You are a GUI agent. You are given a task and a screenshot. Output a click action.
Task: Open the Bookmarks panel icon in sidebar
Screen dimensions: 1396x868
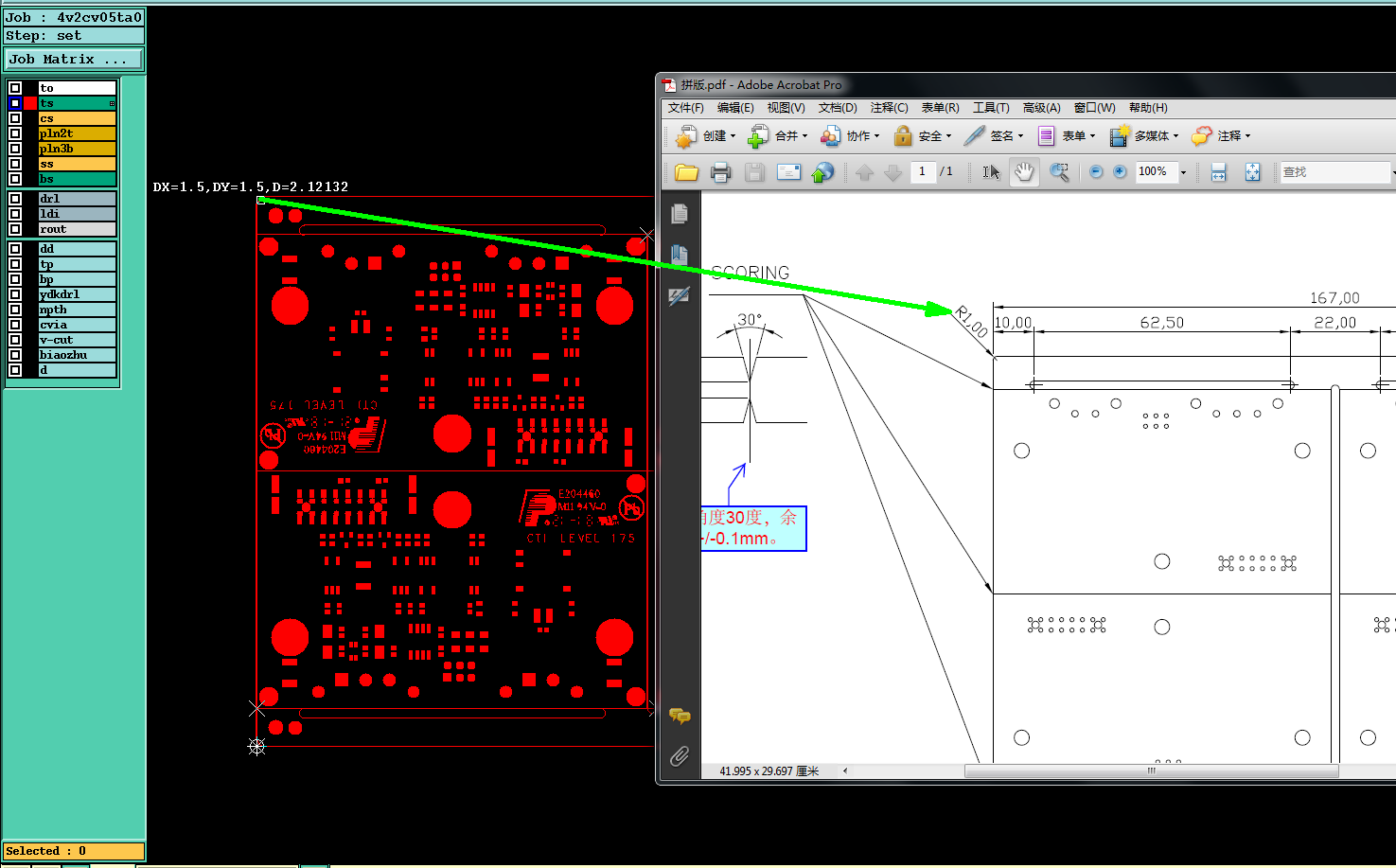(679, 255)
